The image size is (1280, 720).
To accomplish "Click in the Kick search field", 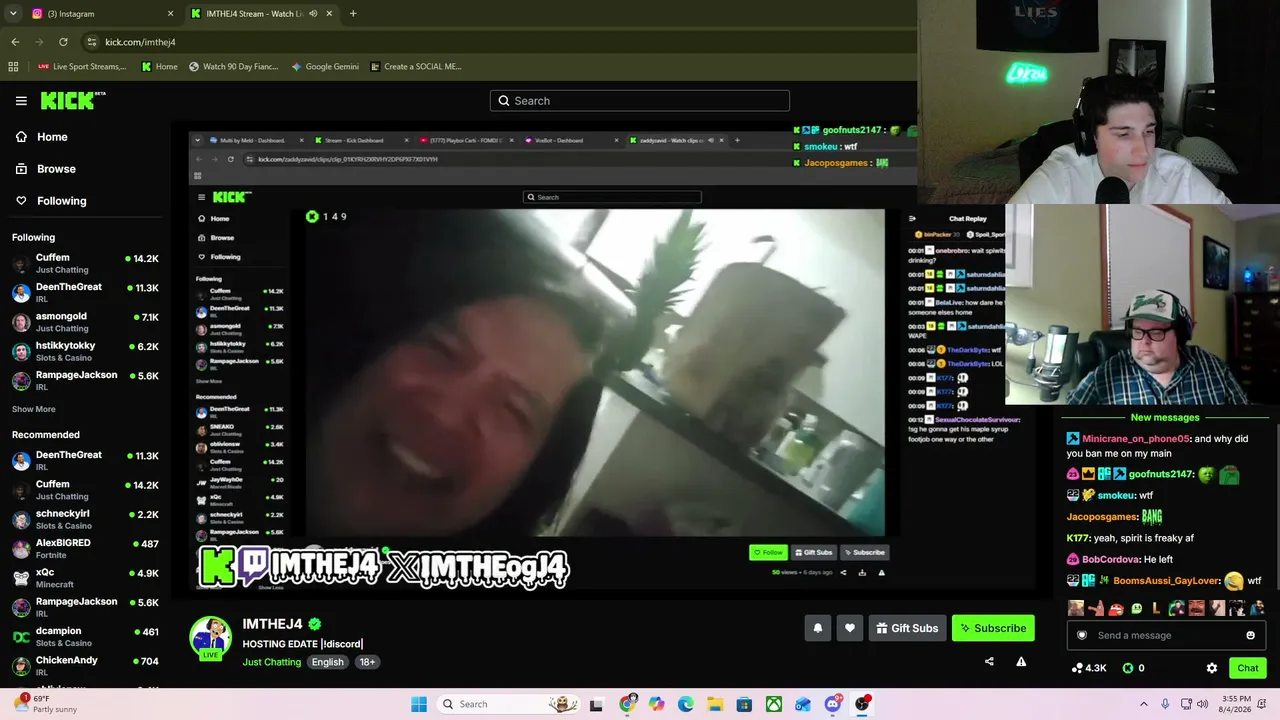I will (640, 101).
